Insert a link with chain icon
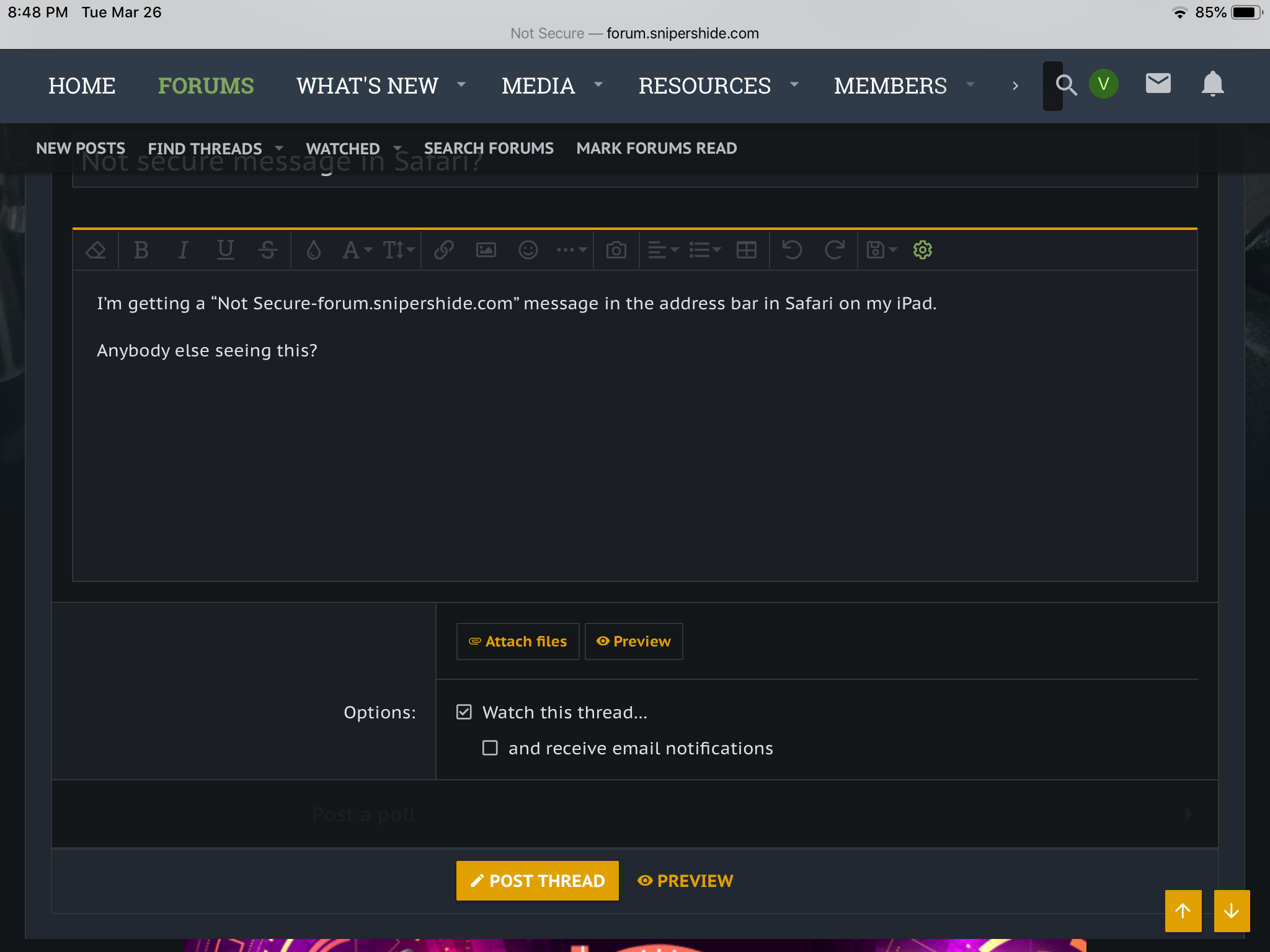1270x952 pixels. (x=444, y=250)
